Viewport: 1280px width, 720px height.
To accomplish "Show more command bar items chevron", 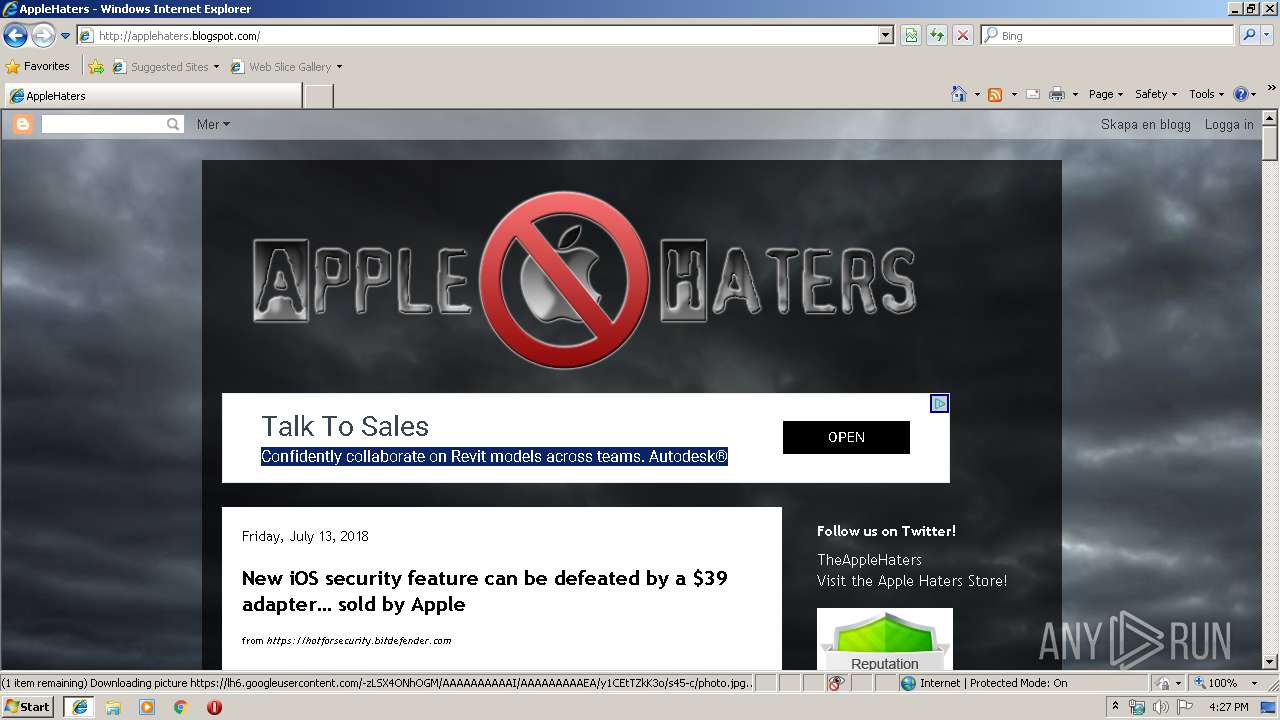I will point(1272,89).
